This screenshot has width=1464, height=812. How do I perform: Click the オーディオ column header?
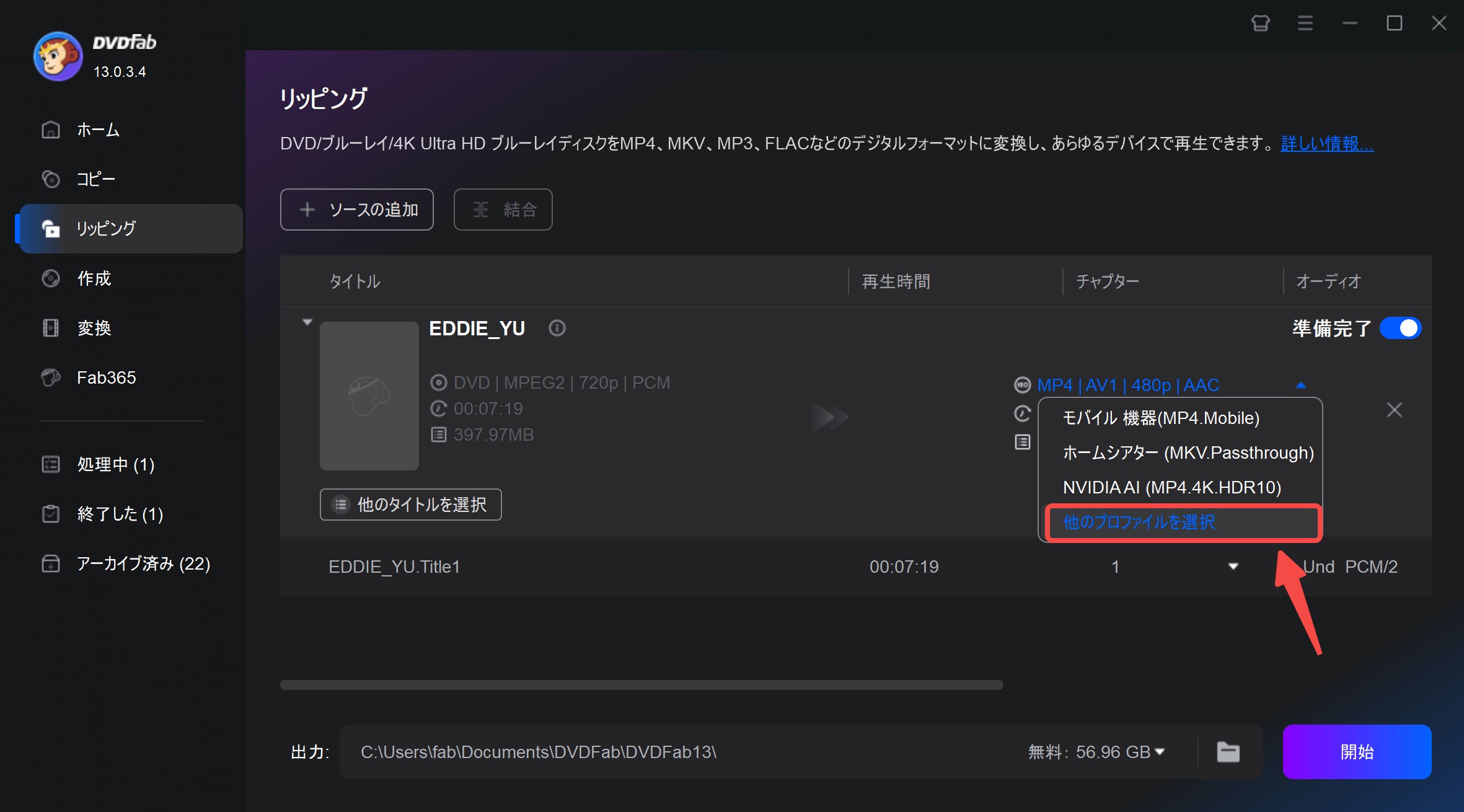[1328, 281]
